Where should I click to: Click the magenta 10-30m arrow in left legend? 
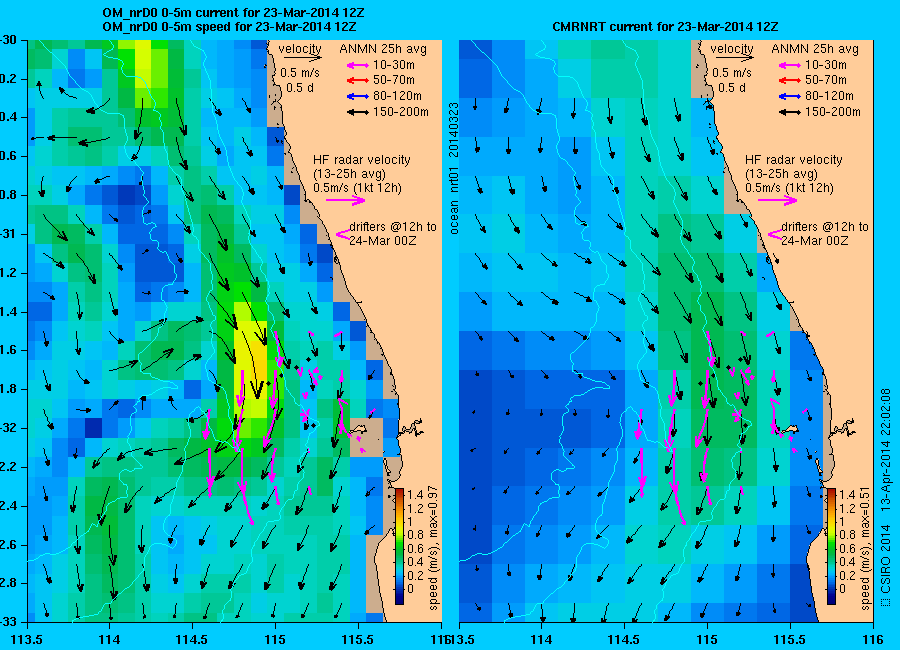pyautogui.click(x=358, y=65)
